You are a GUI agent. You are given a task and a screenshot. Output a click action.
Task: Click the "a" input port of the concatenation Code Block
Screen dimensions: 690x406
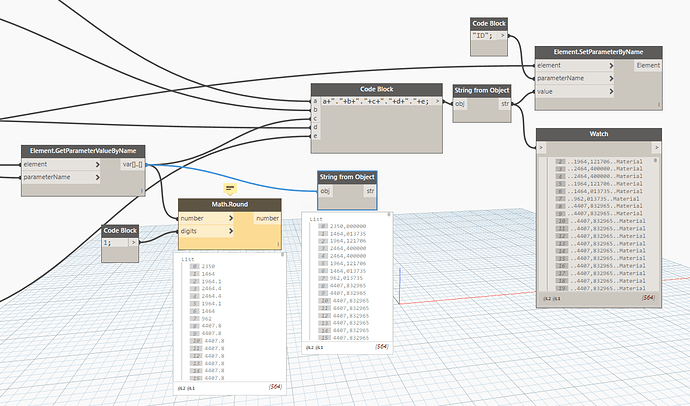[316, 101]
